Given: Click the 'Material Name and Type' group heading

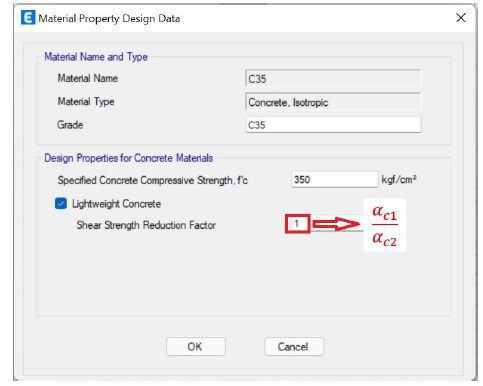Looking at the screenshot, I should coord(96,57).
